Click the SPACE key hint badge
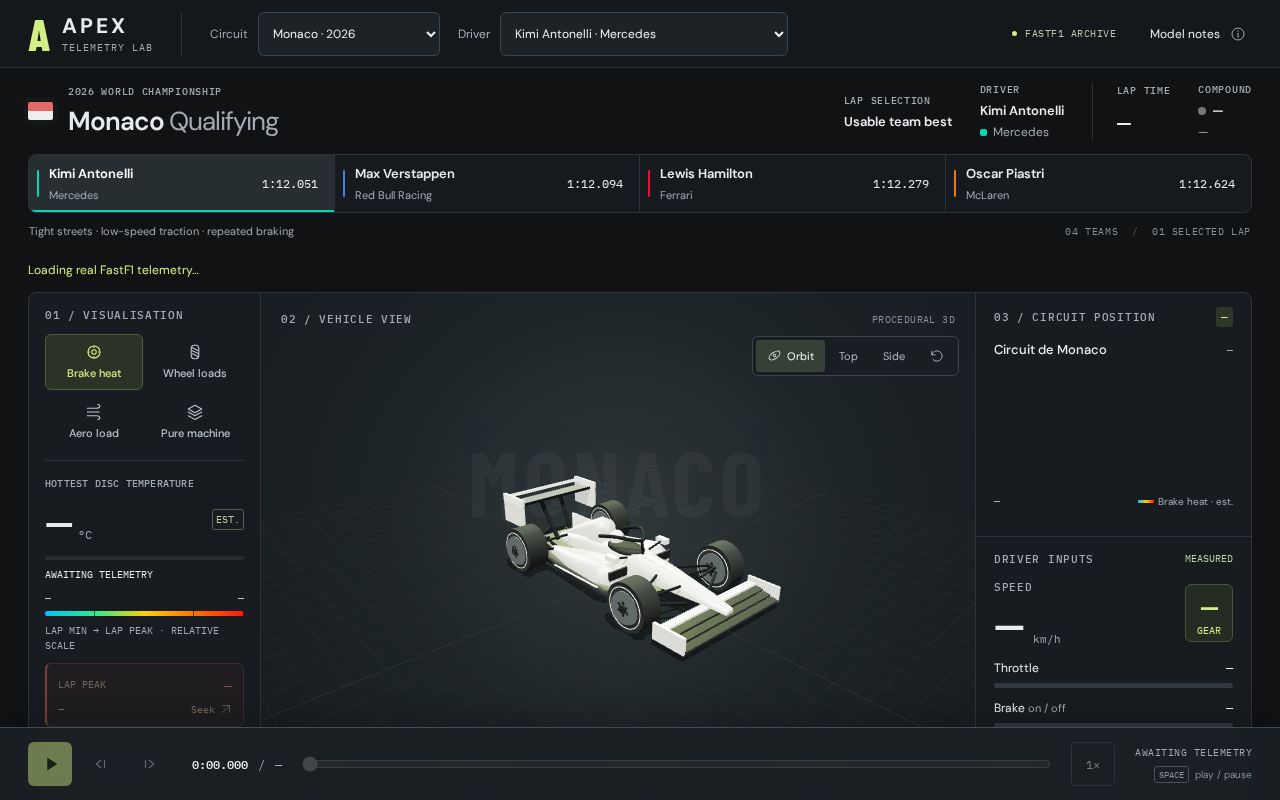Screen dimensions: 1280x800 pos(1171,775)
